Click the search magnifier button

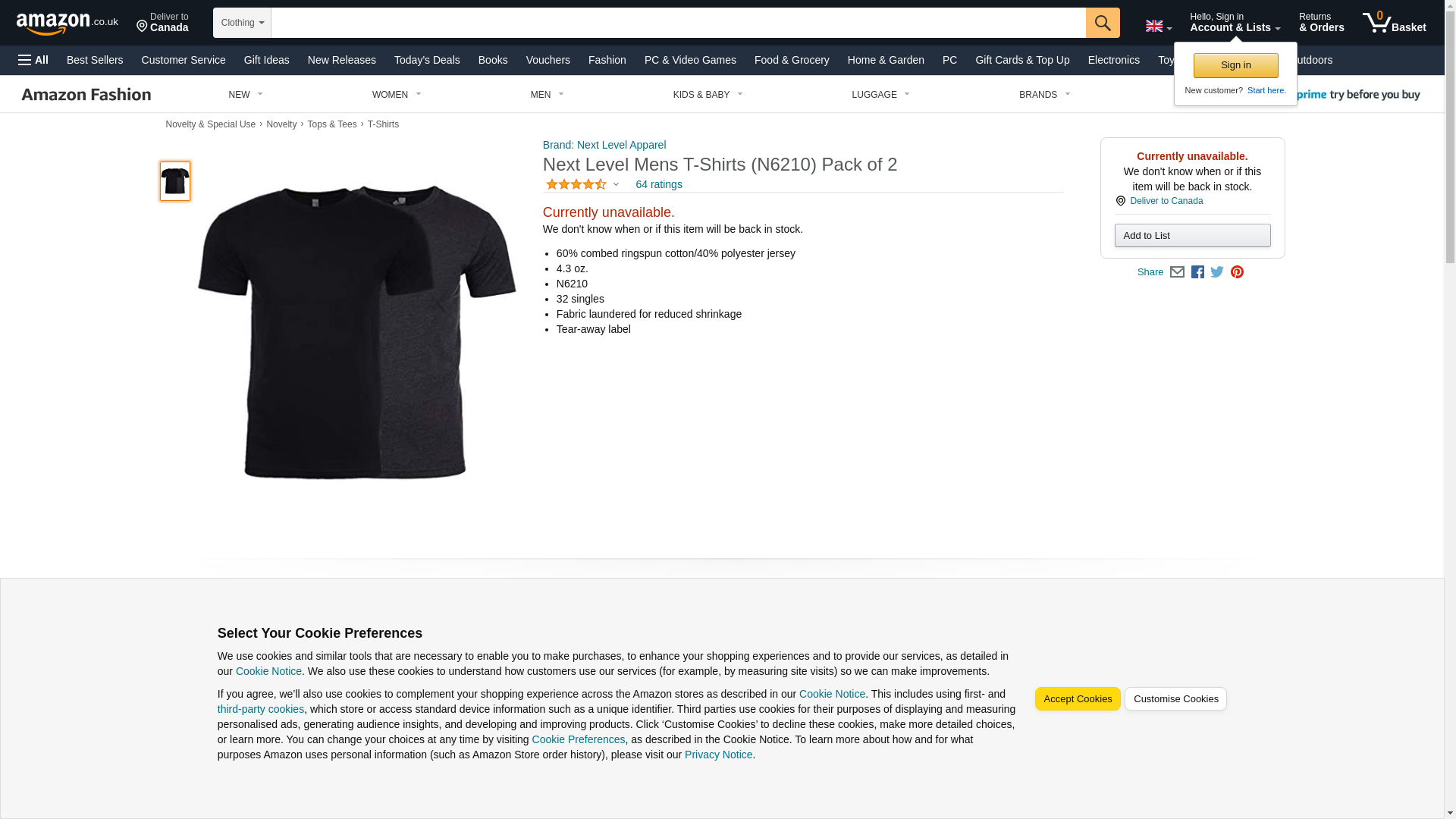(x=1102, y=23)
